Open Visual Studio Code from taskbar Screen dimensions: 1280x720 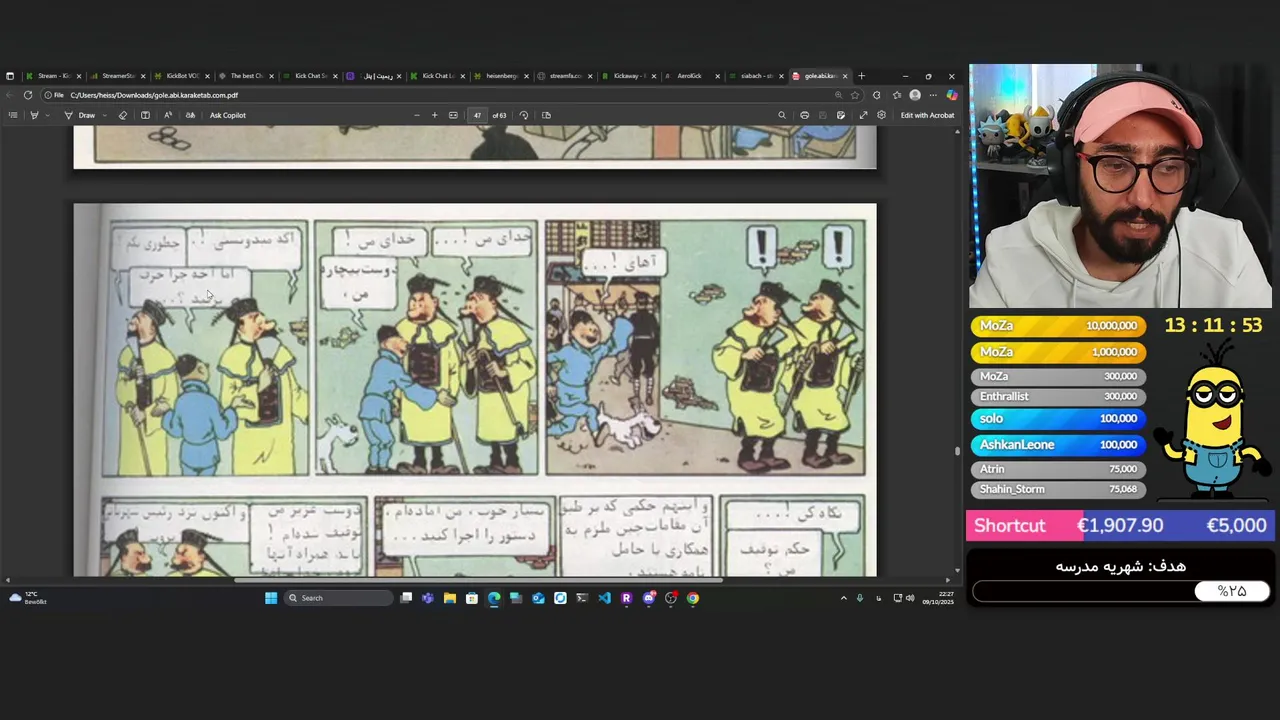604,598
